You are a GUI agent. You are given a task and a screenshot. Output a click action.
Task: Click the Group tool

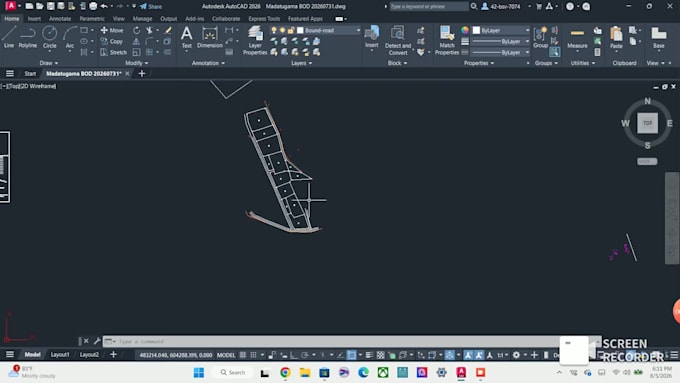[540, 37]
